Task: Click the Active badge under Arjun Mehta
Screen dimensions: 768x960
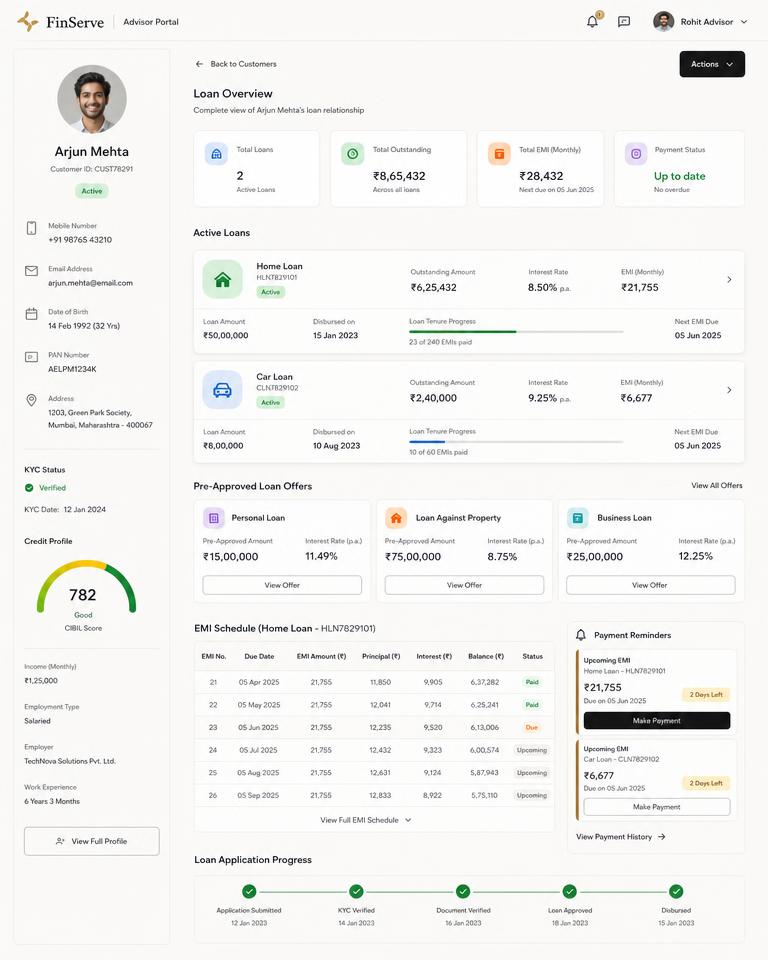Action: pyautogui.click(x=92, y=191)
